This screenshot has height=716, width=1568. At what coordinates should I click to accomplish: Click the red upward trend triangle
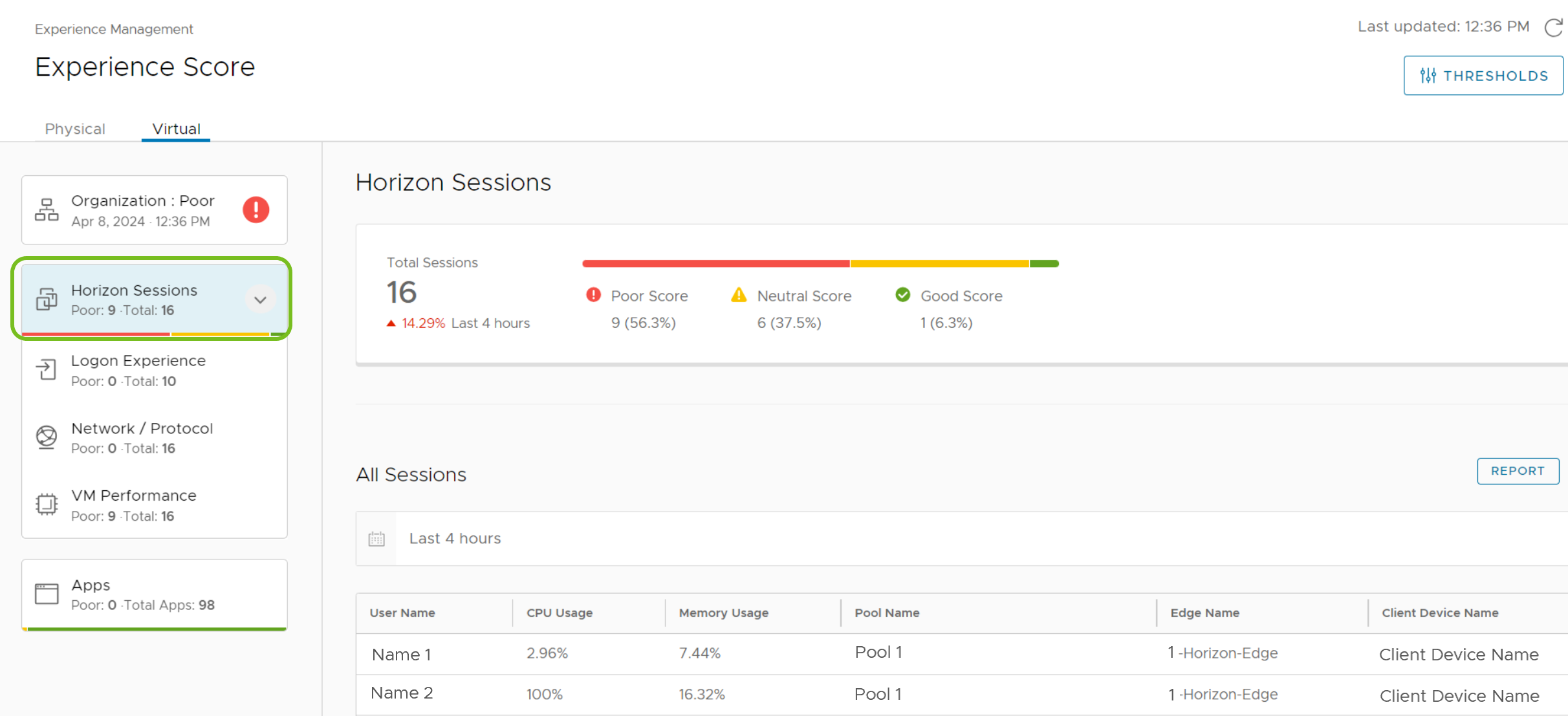pyautogui.click(x=391, y=323)
